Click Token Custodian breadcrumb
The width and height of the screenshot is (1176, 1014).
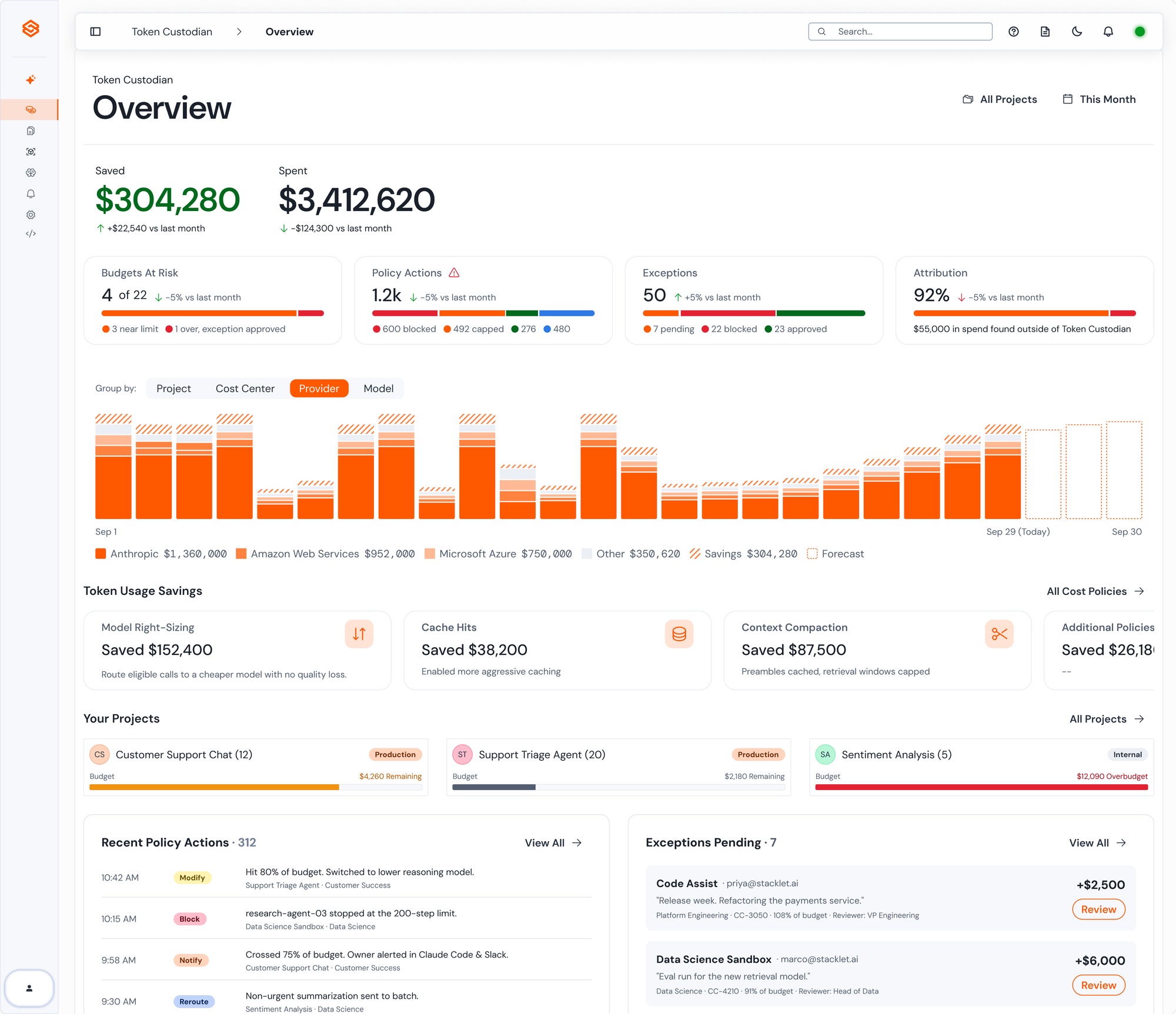172,32
